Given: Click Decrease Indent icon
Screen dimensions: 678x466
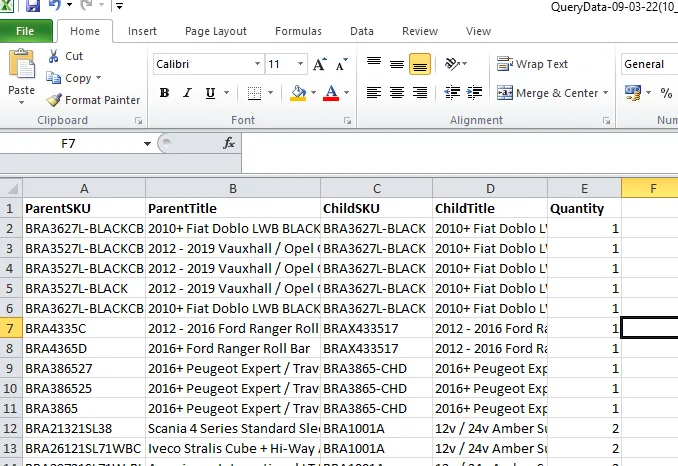Looking at the screenshot, I should pyautogui.click(x=452, y=93).
